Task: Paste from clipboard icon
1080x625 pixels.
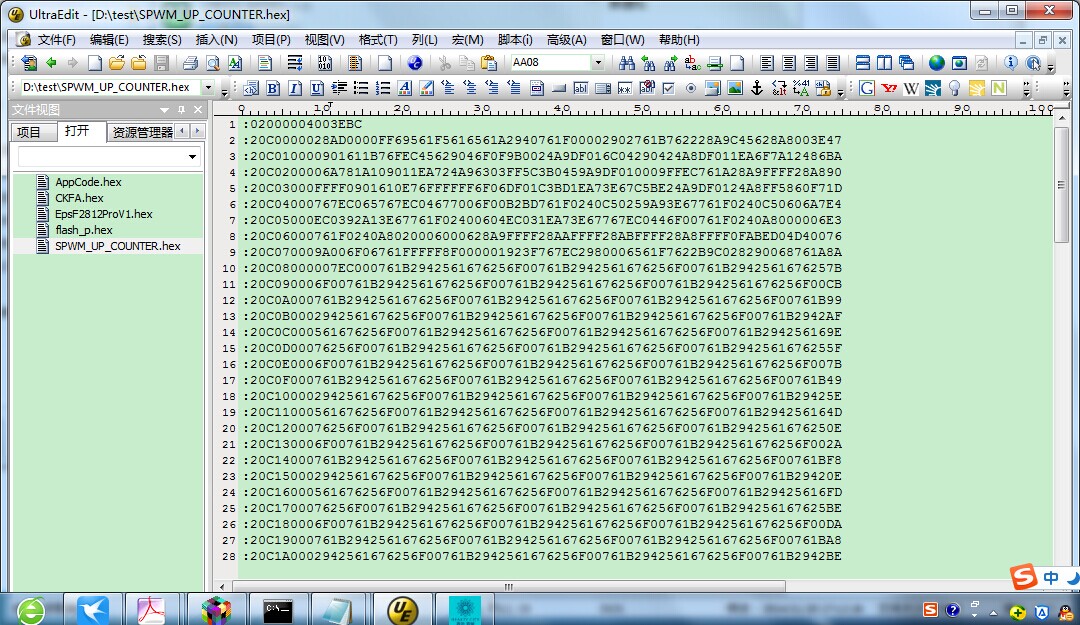Action: coord(488,63)
